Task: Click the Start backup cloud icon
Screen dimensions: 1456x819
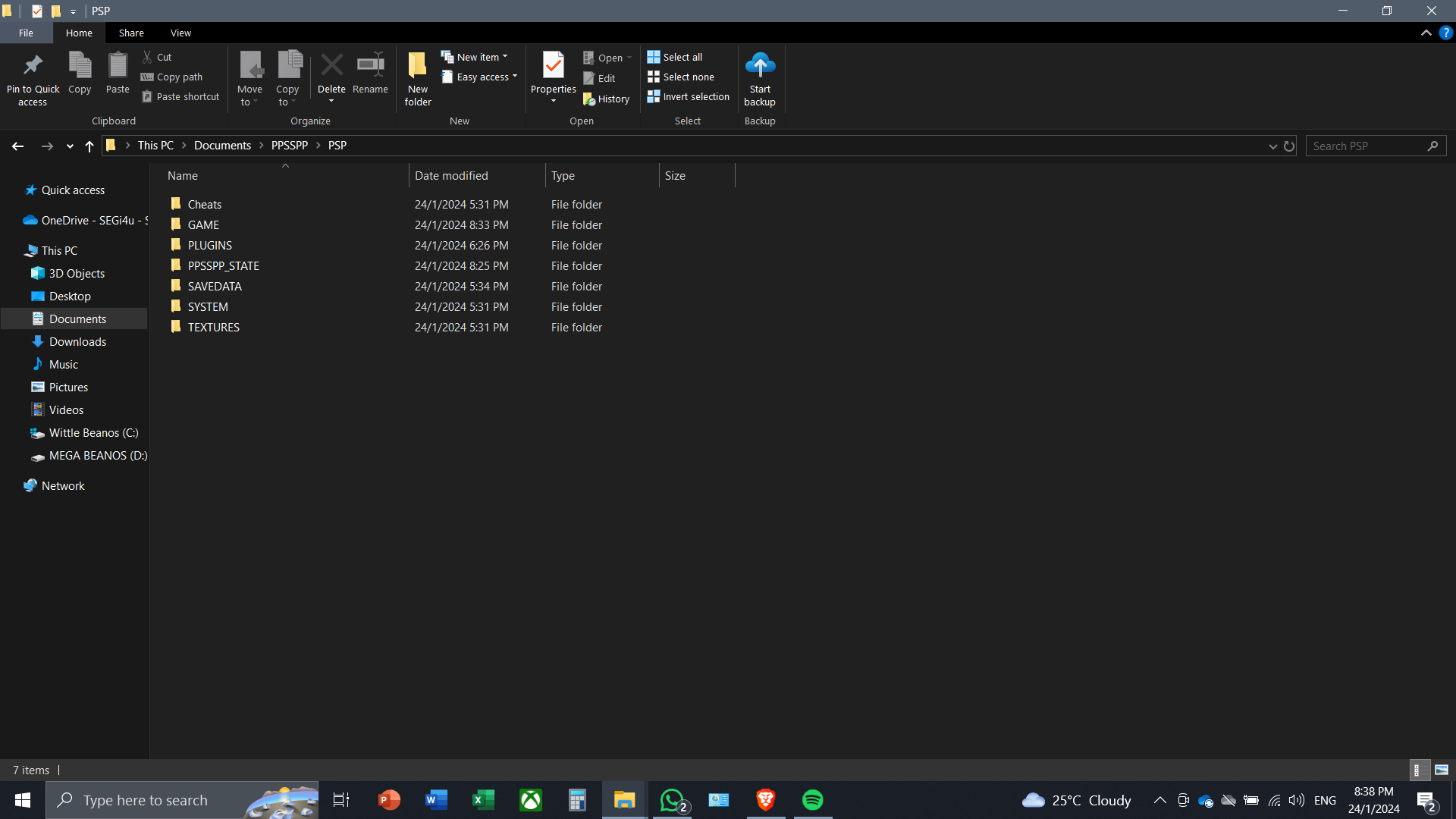Action: coord(760,66)
